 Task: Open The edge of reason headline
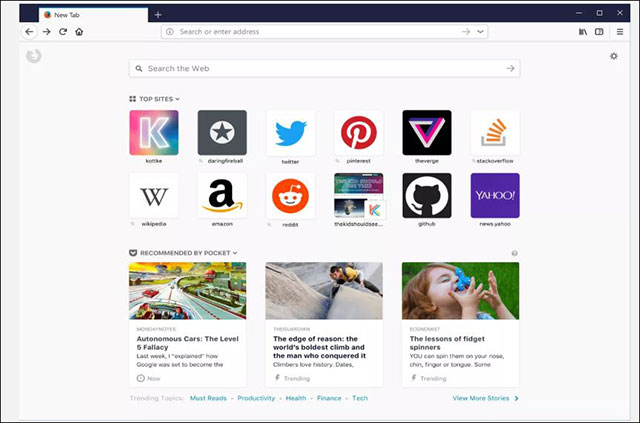pos(320,347)
